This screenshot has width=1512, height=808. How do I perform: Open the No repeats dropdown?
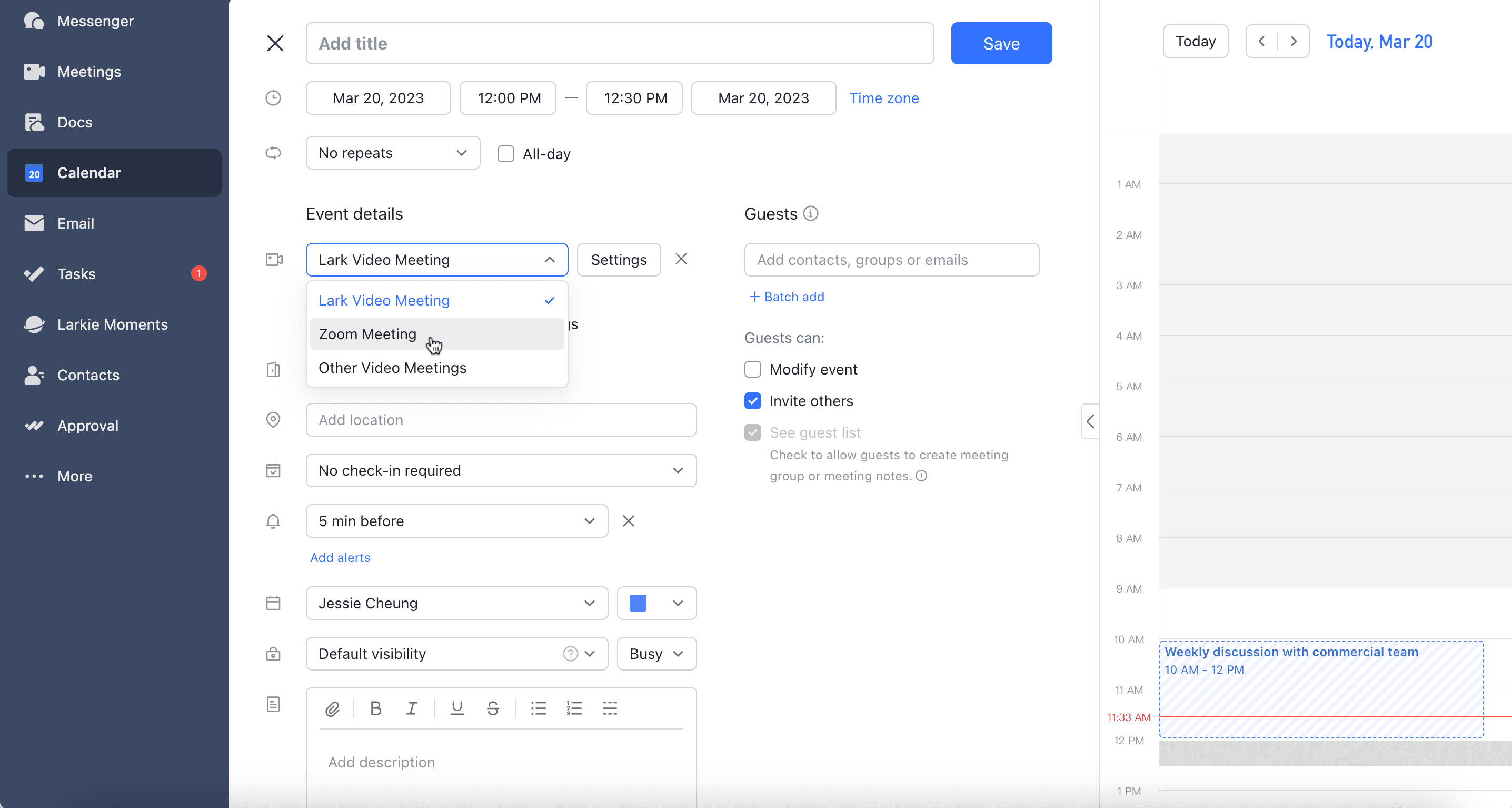point(393,153)
